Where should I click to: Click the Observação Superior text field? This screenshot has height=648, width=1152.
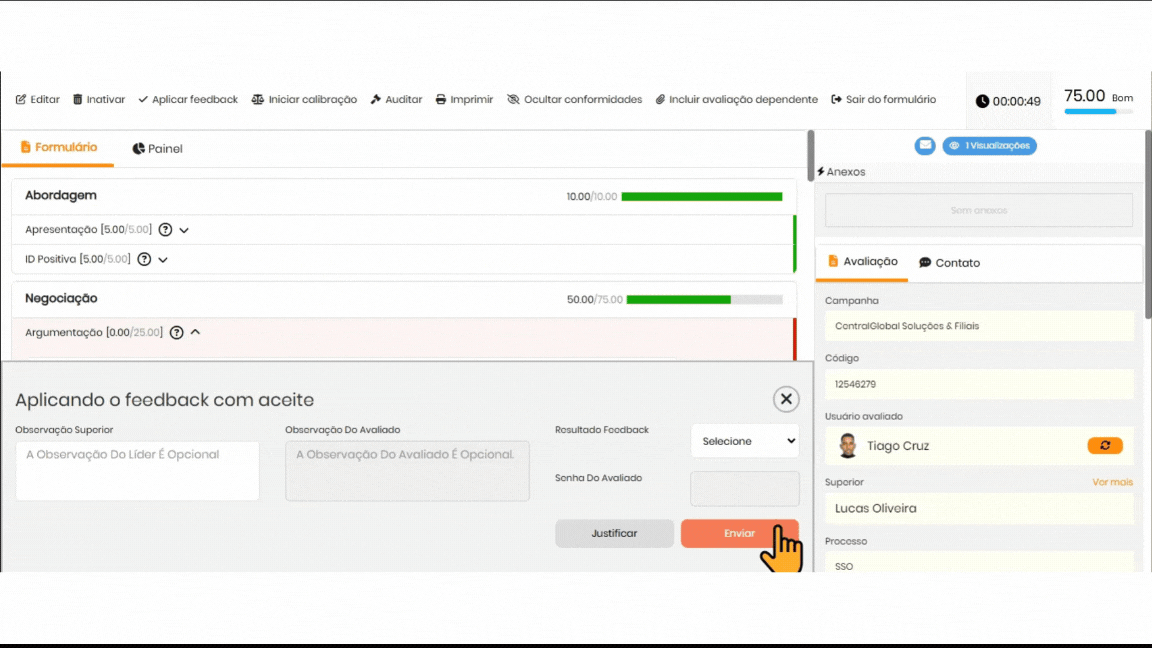click(x=137, y=471)
